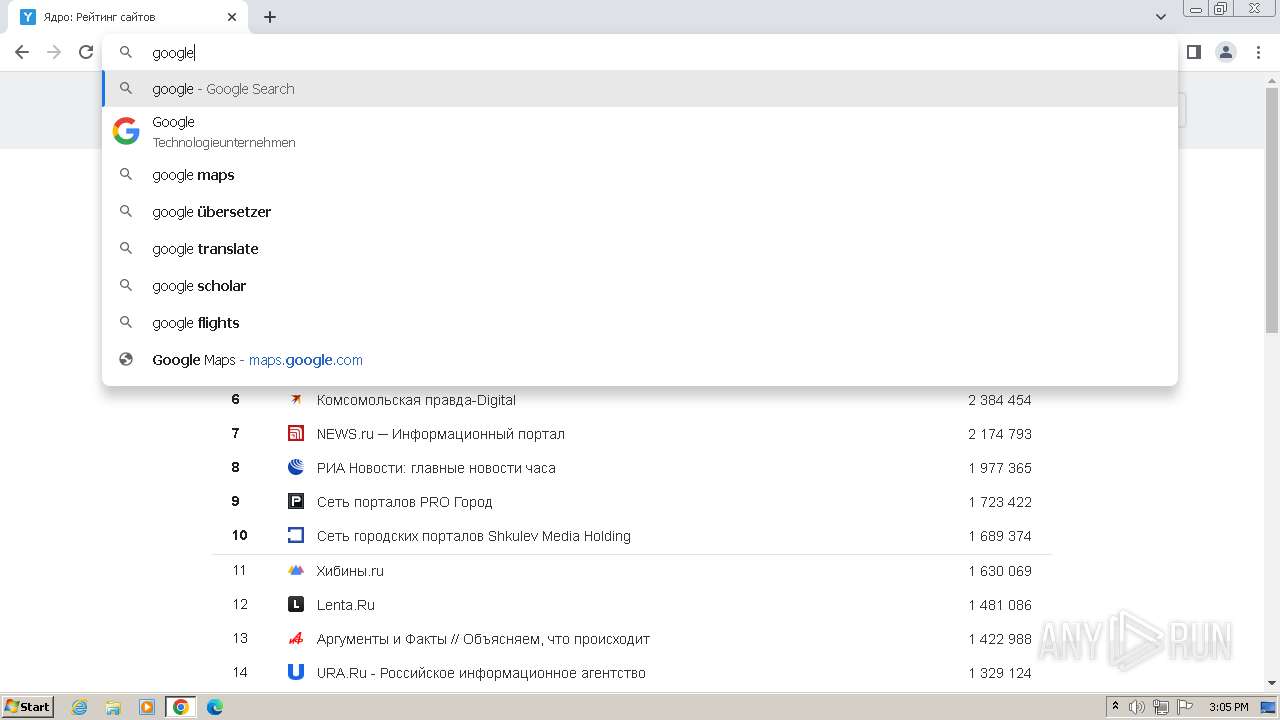Open the tab search chevron in title bar
1280x720 pixels.
pyautogui.click(x=1161, y=17)
